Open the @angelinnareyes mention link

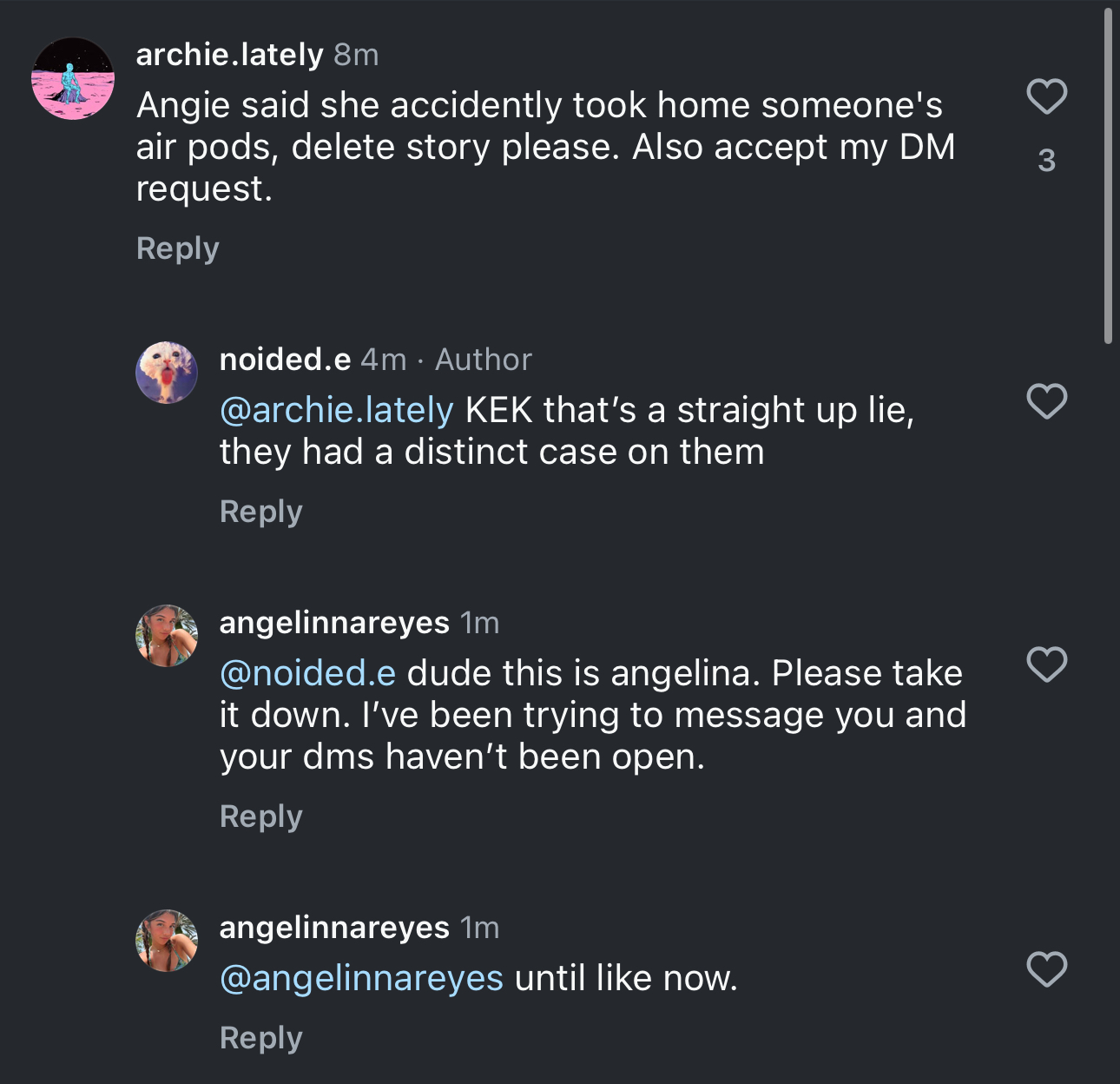361,978
